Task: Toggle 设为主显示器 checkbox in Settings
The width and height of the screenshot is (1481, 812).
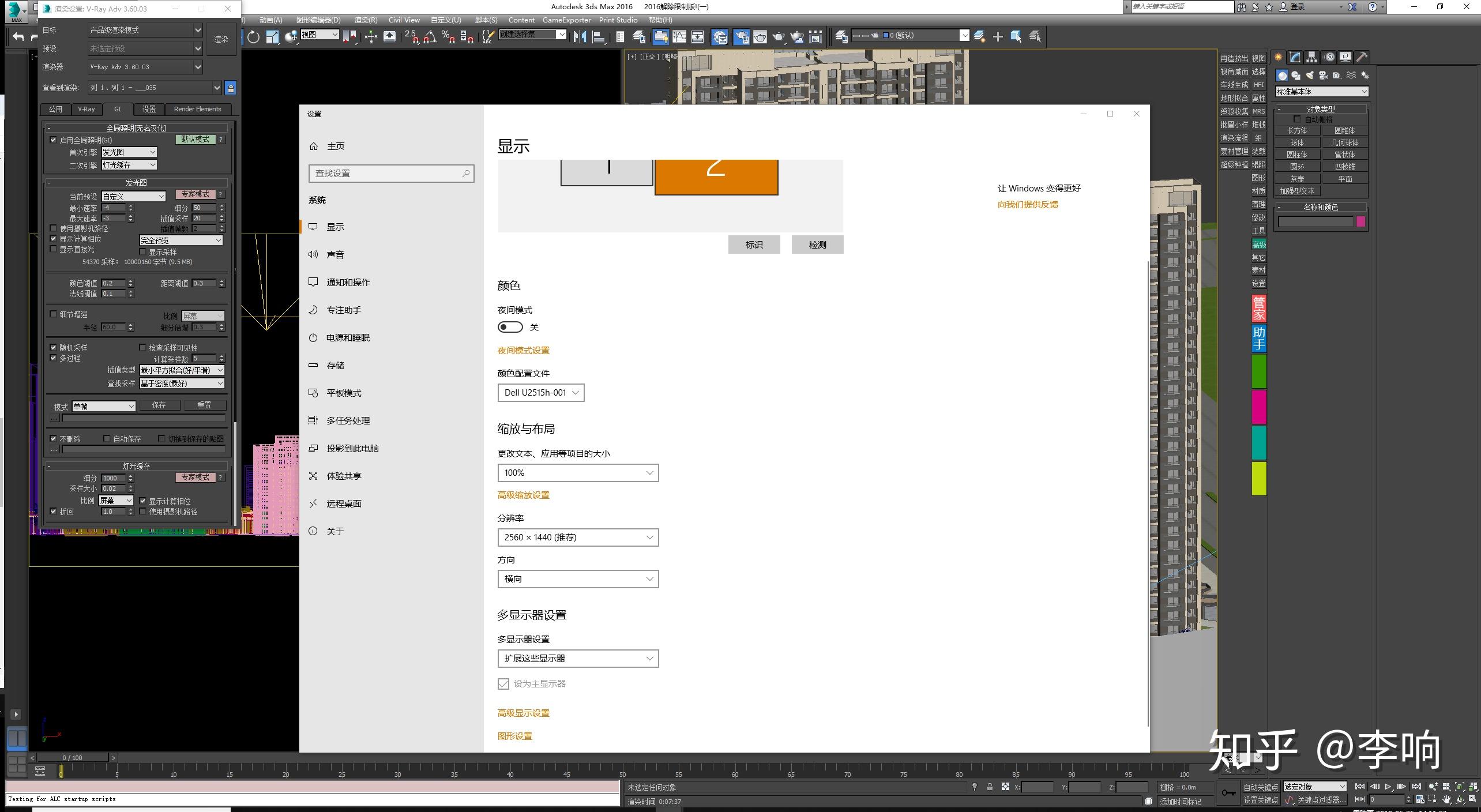Action: pos(503,684)
